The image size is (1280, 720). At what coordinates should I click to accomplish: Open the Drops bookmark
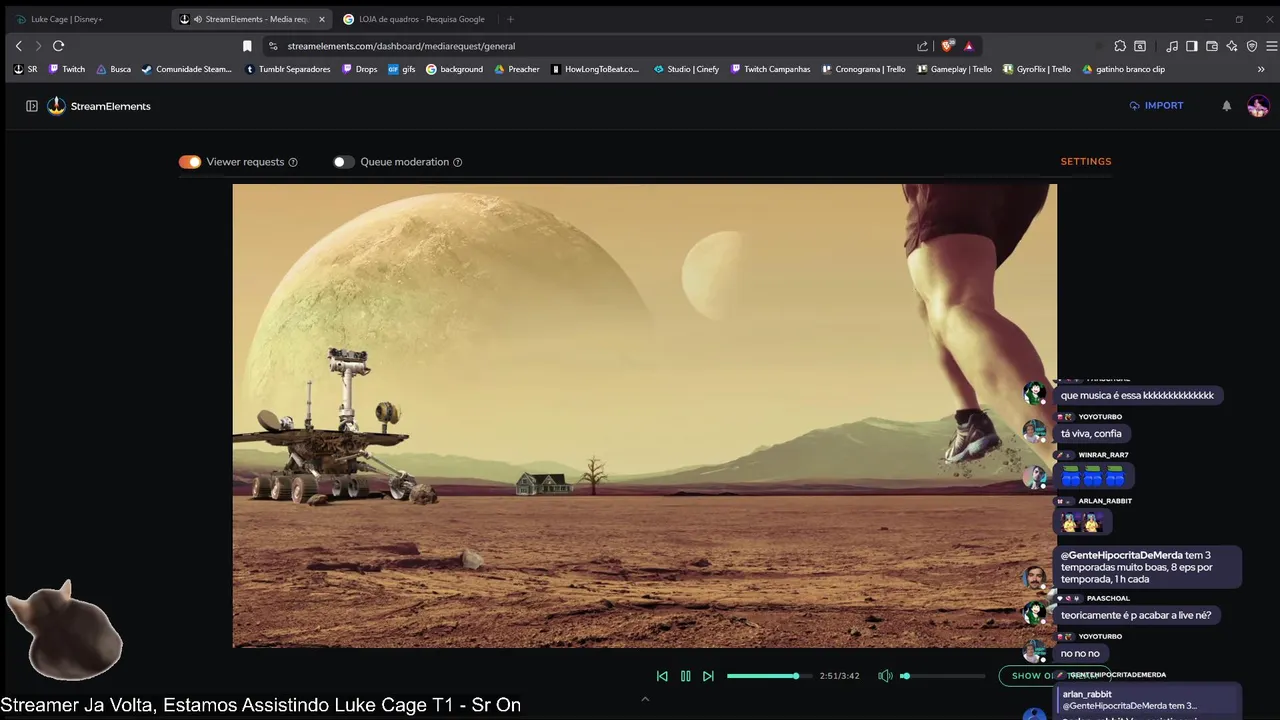[359, 69]
